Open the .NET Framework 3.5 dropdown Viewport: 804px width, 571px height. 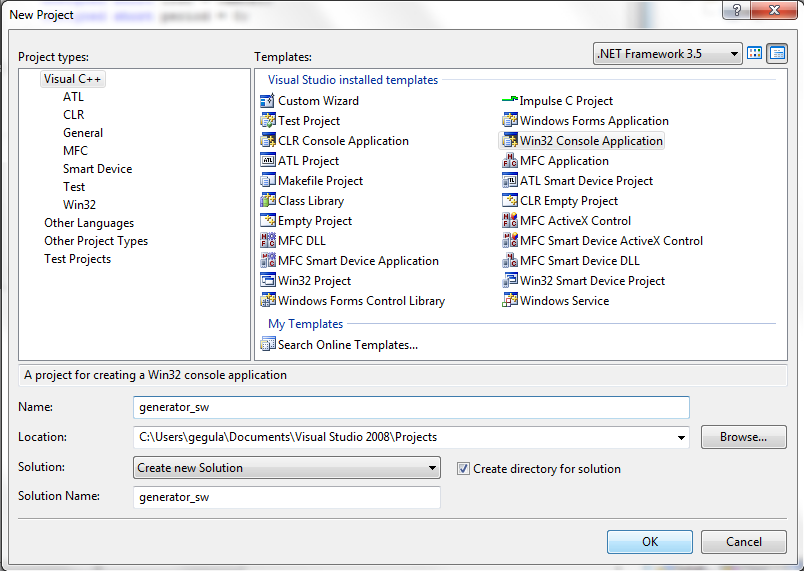[x=668, y=54]
